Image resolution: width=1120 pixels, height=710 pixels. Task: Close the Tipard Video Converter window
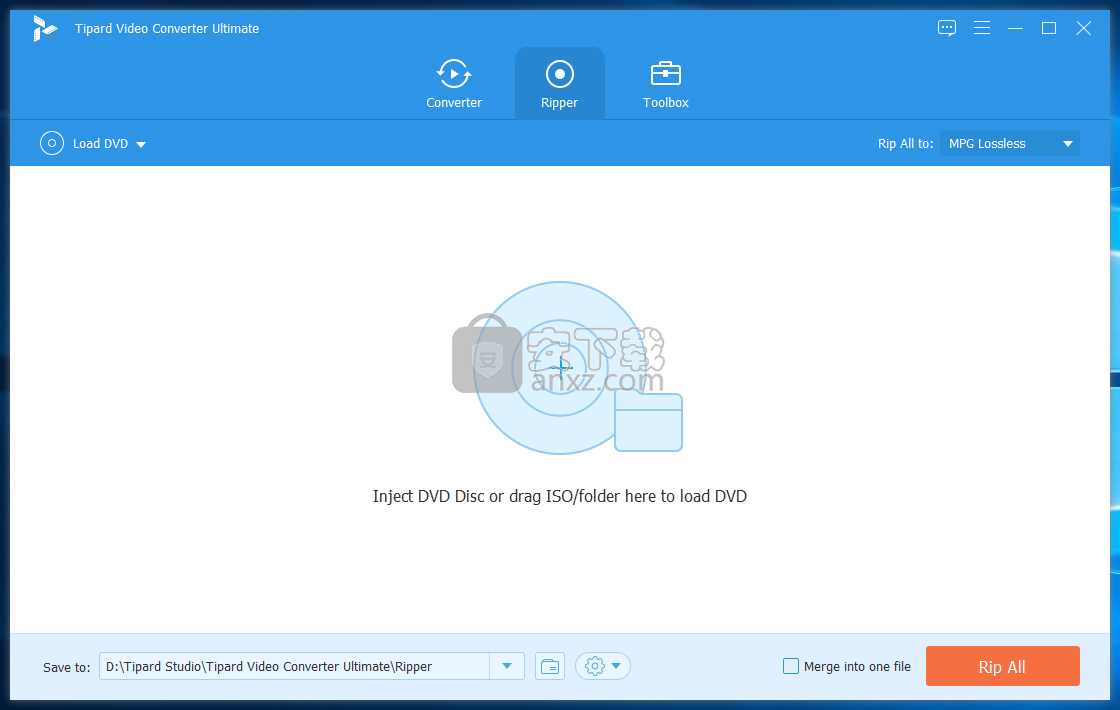[x=1083, y=28]
